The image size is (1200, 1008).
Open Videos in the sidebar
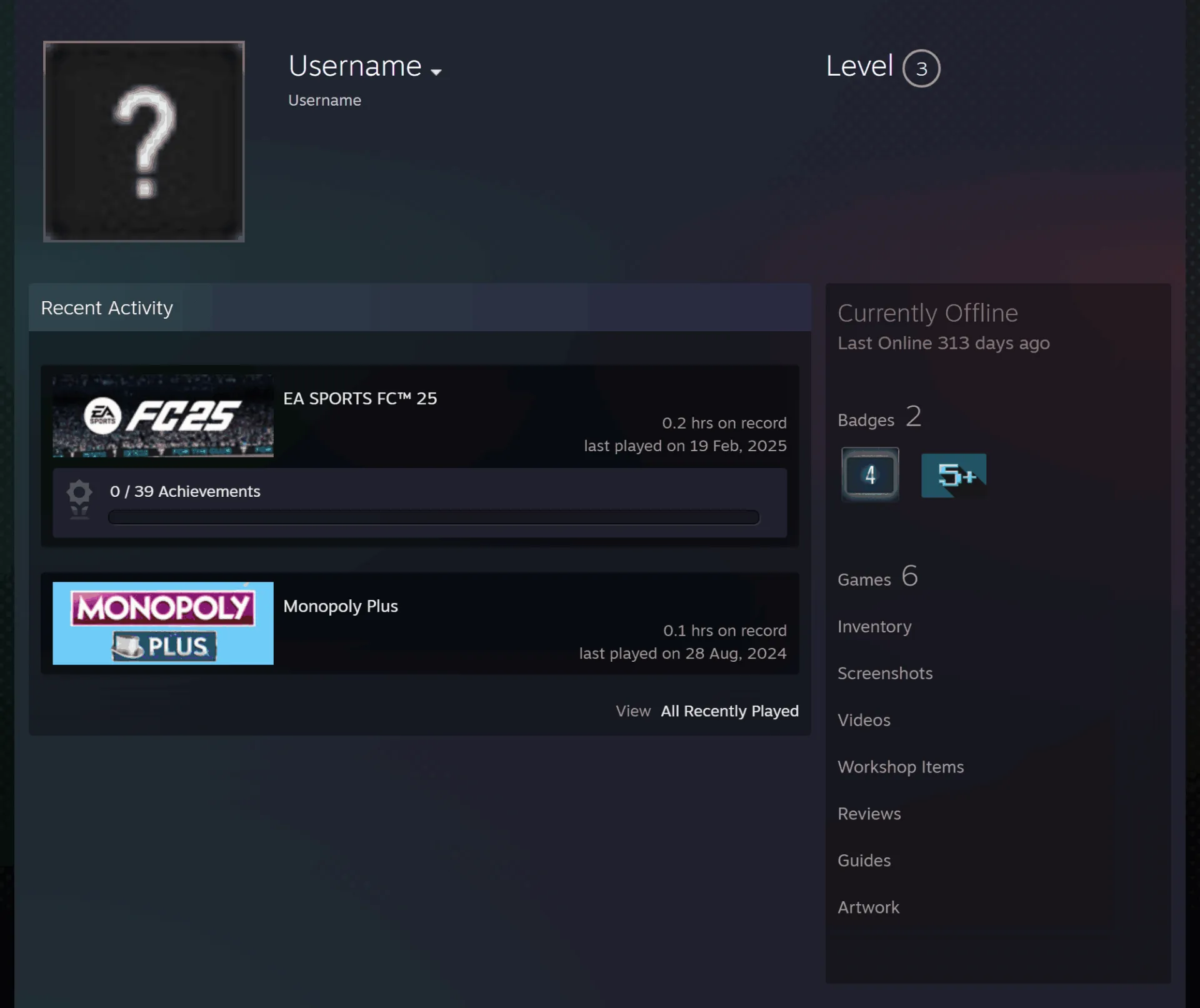point(864,720)
